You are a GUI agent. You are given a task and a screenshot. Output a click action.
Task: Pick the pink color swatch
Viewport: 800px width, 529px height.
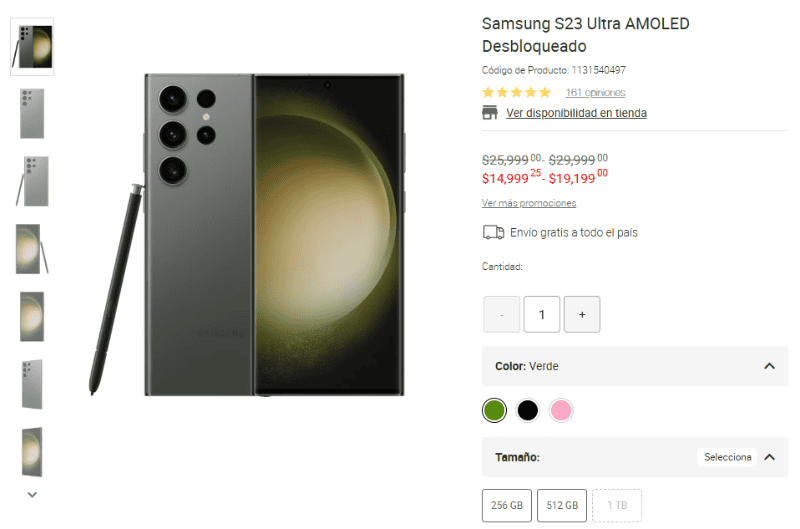561,410
